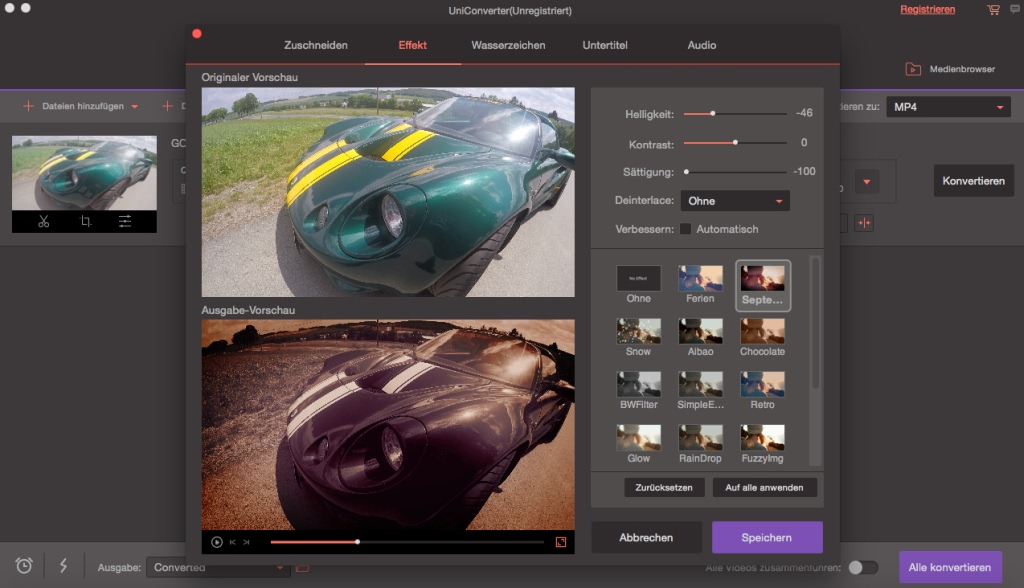
Task: Switch to Wasserzeichen tab
Action: tap(508, 45)
